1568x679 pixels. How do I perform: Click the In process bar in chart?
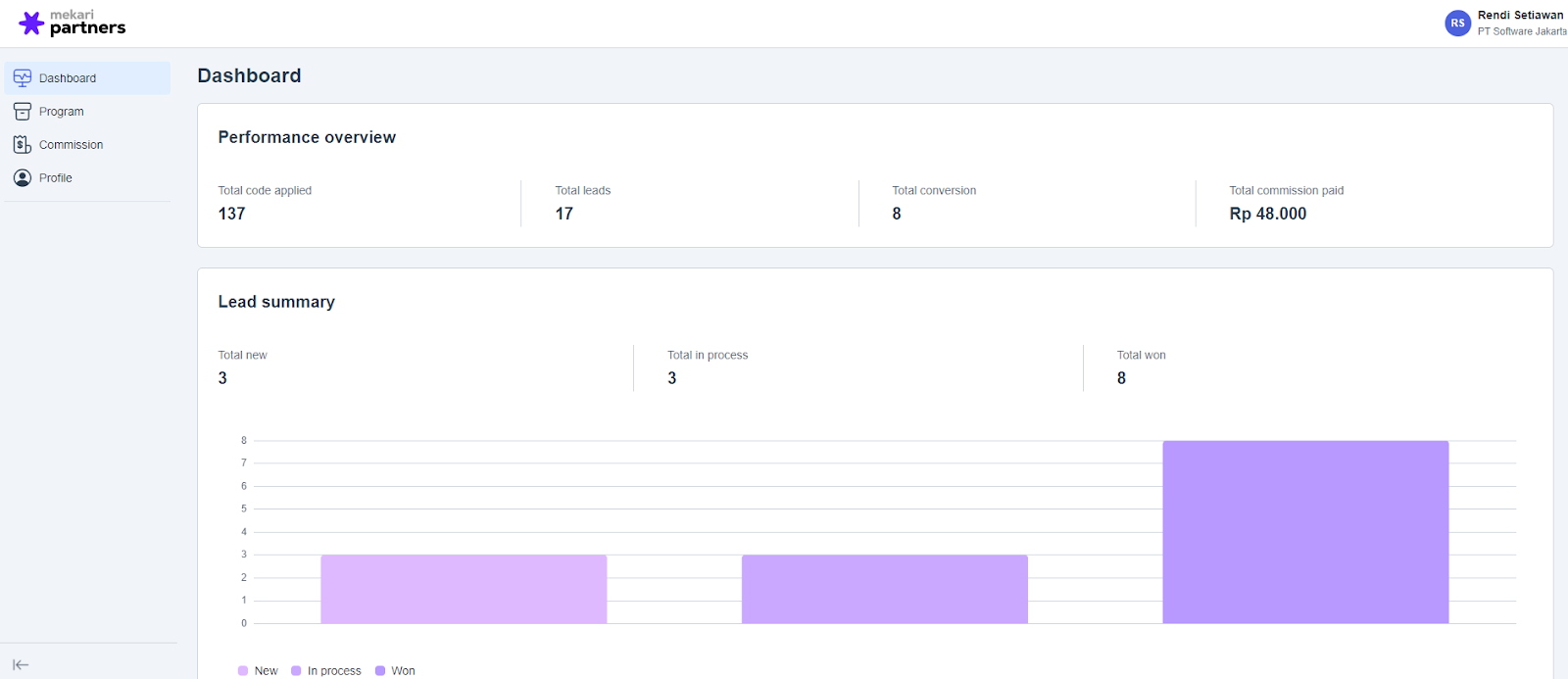point(884,589)
